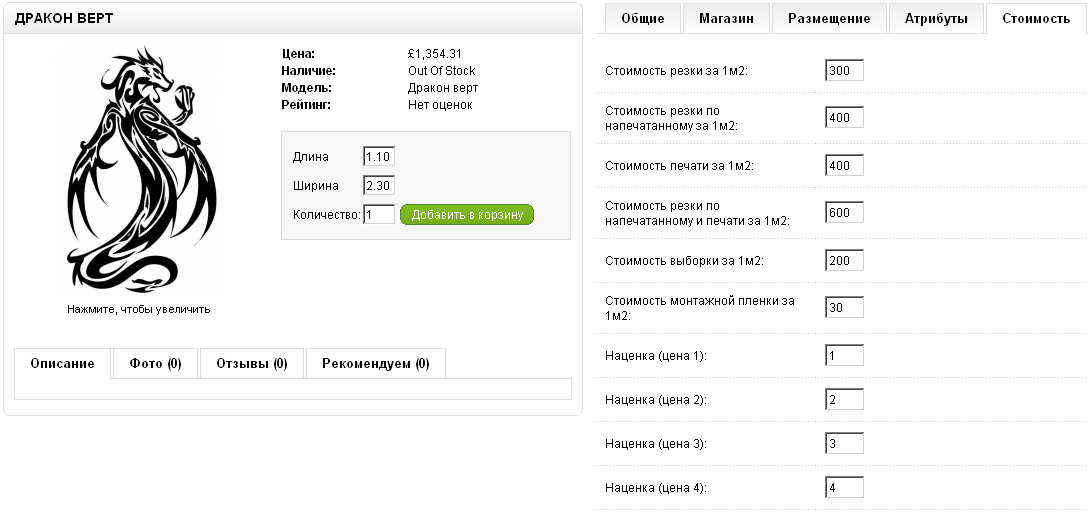
Task: Click the 'Количество:' label
Action: click(x=327, y=215)
